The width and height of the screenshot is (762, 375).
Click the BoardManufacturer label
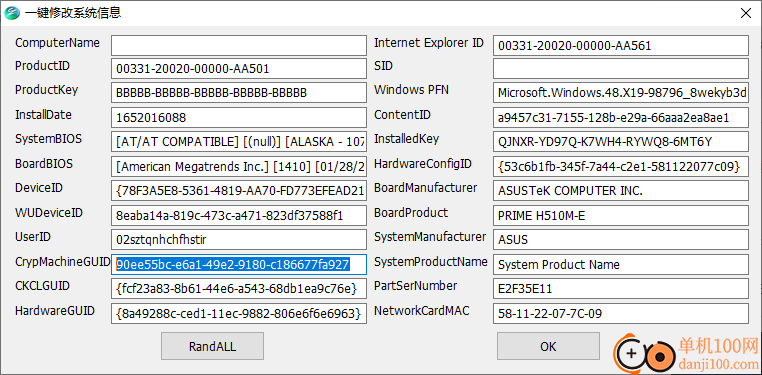click(425, 188)
